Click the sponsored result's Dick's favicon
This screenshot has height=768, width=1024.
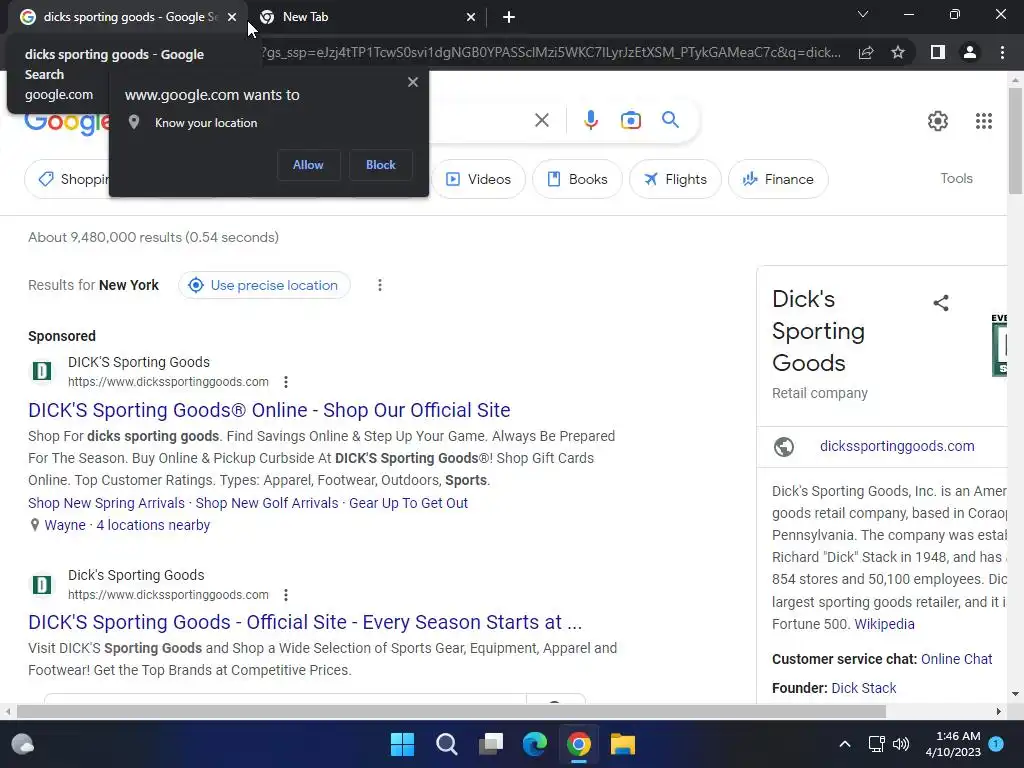pyautogui.click(x=42, y=372)
